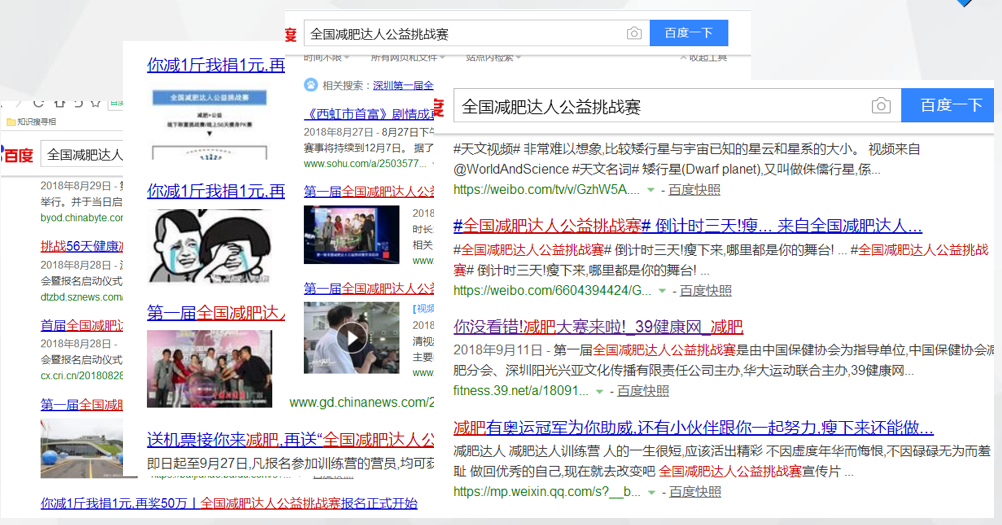1002x525 pixels.
Task: Click 百度一下 button in top search window
Action: (x=688, y=33)
